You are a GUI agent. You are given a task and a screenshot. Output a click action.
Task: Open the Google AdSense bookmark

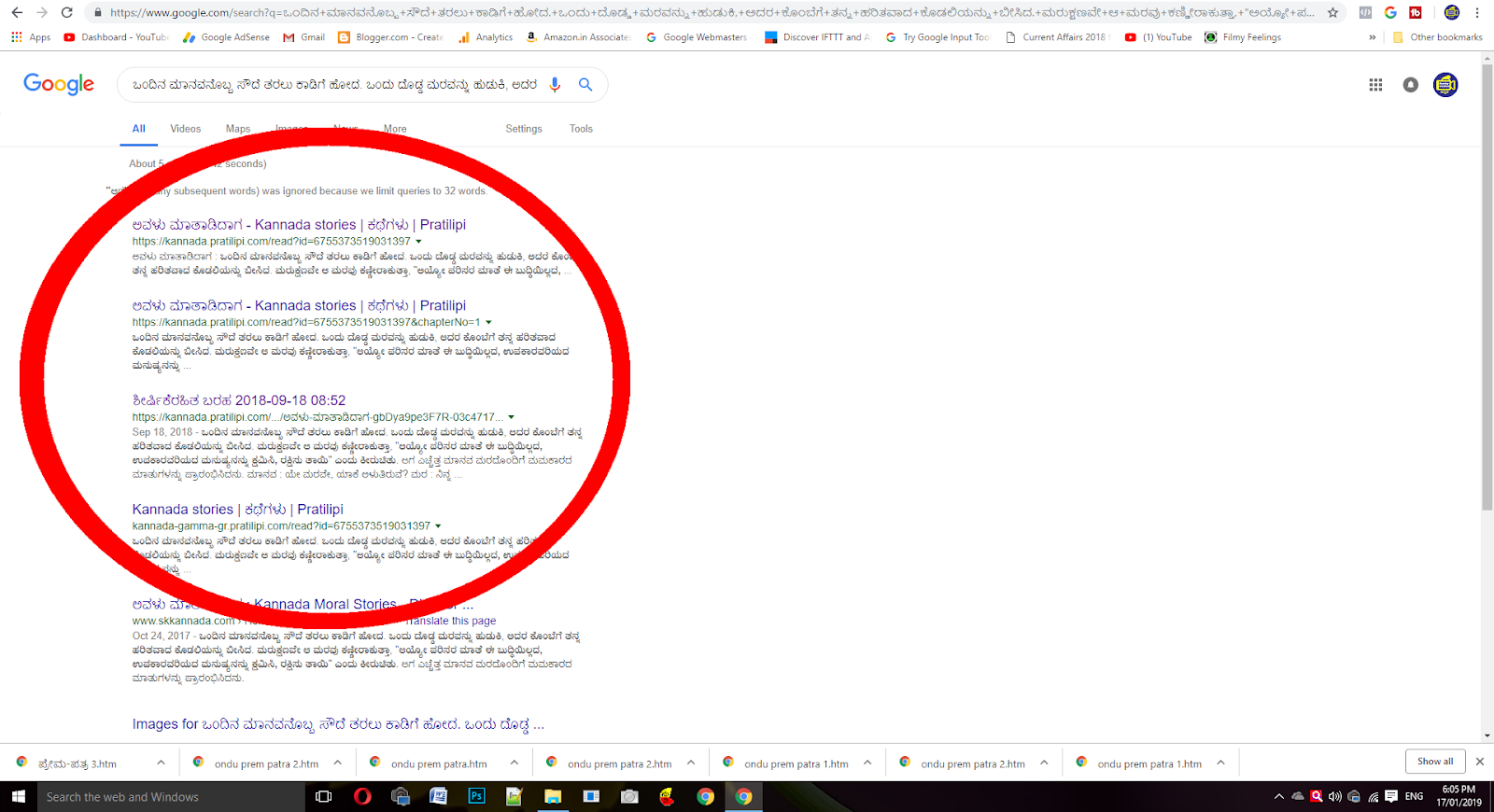227,37
